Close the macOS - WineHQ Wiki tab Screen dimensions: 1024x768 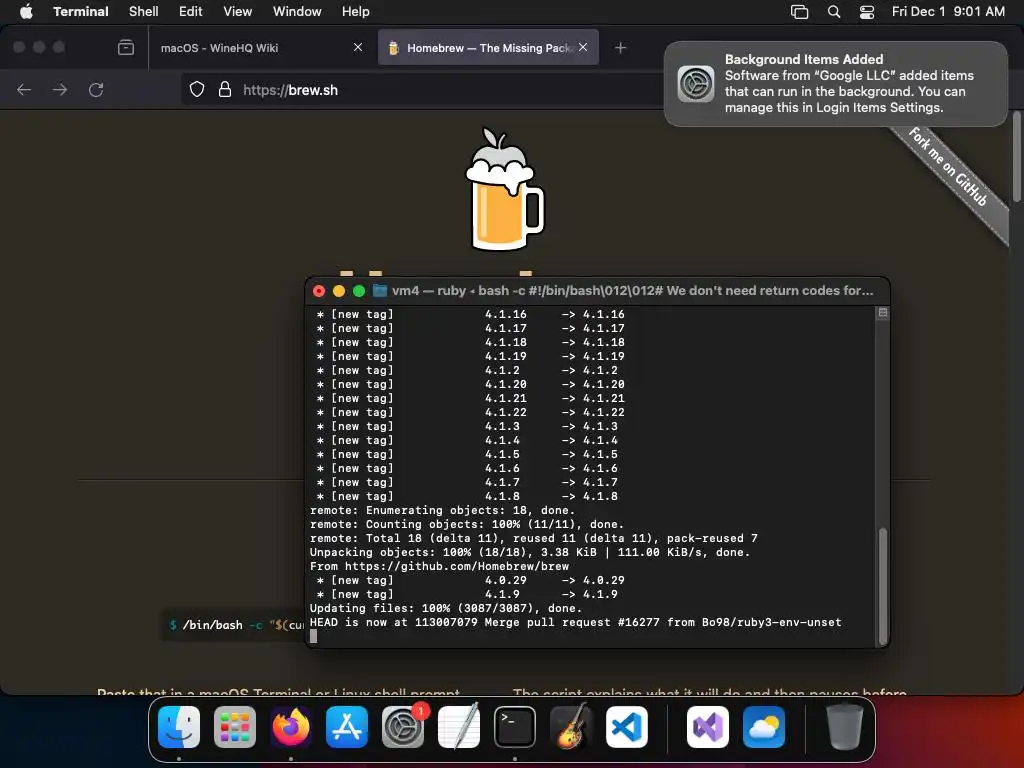[357, 47]
